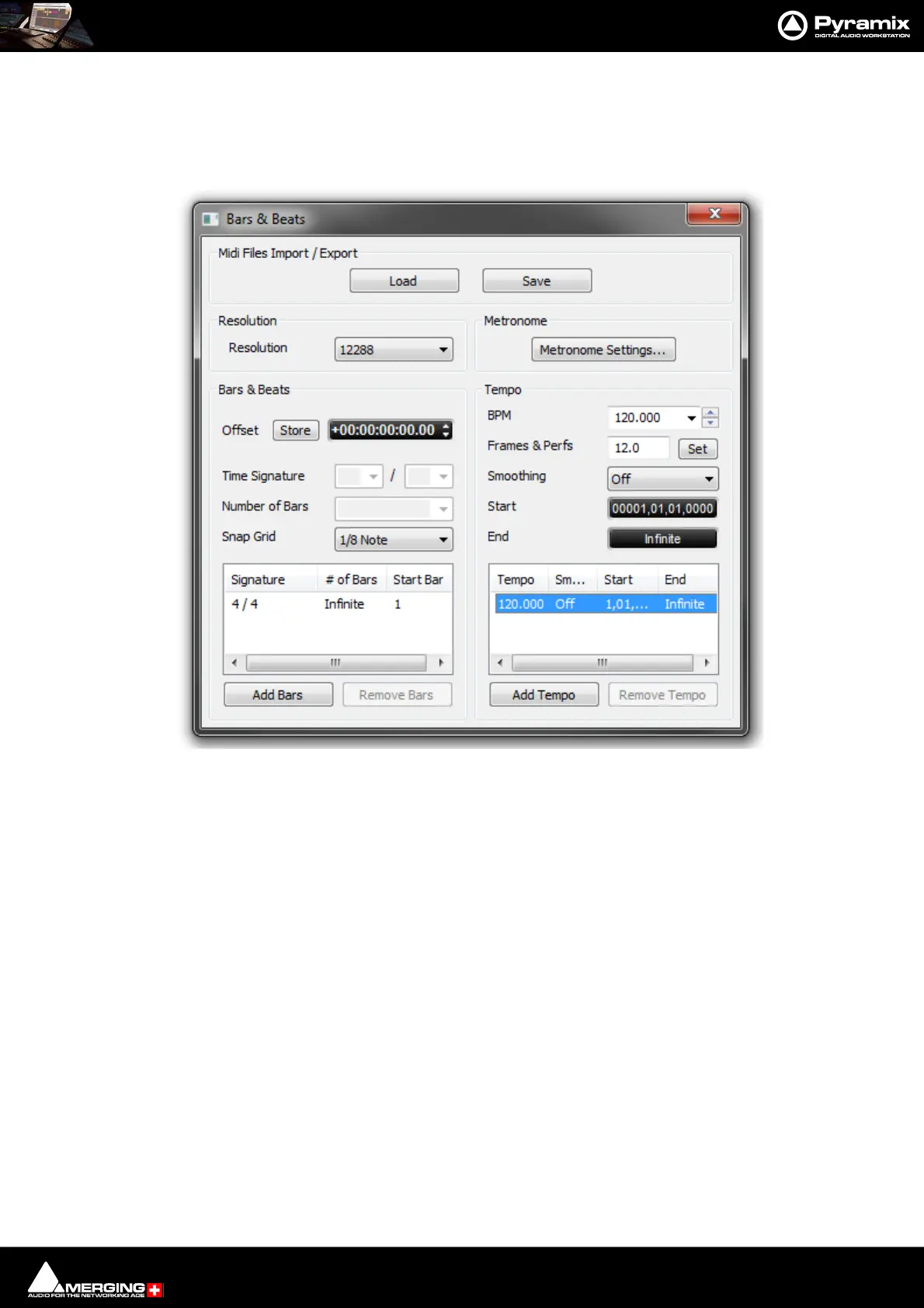This screenshot has height=1308, width=924.
Task: Click the tempo End field showing Infinite
Action: tap(662, 538)
